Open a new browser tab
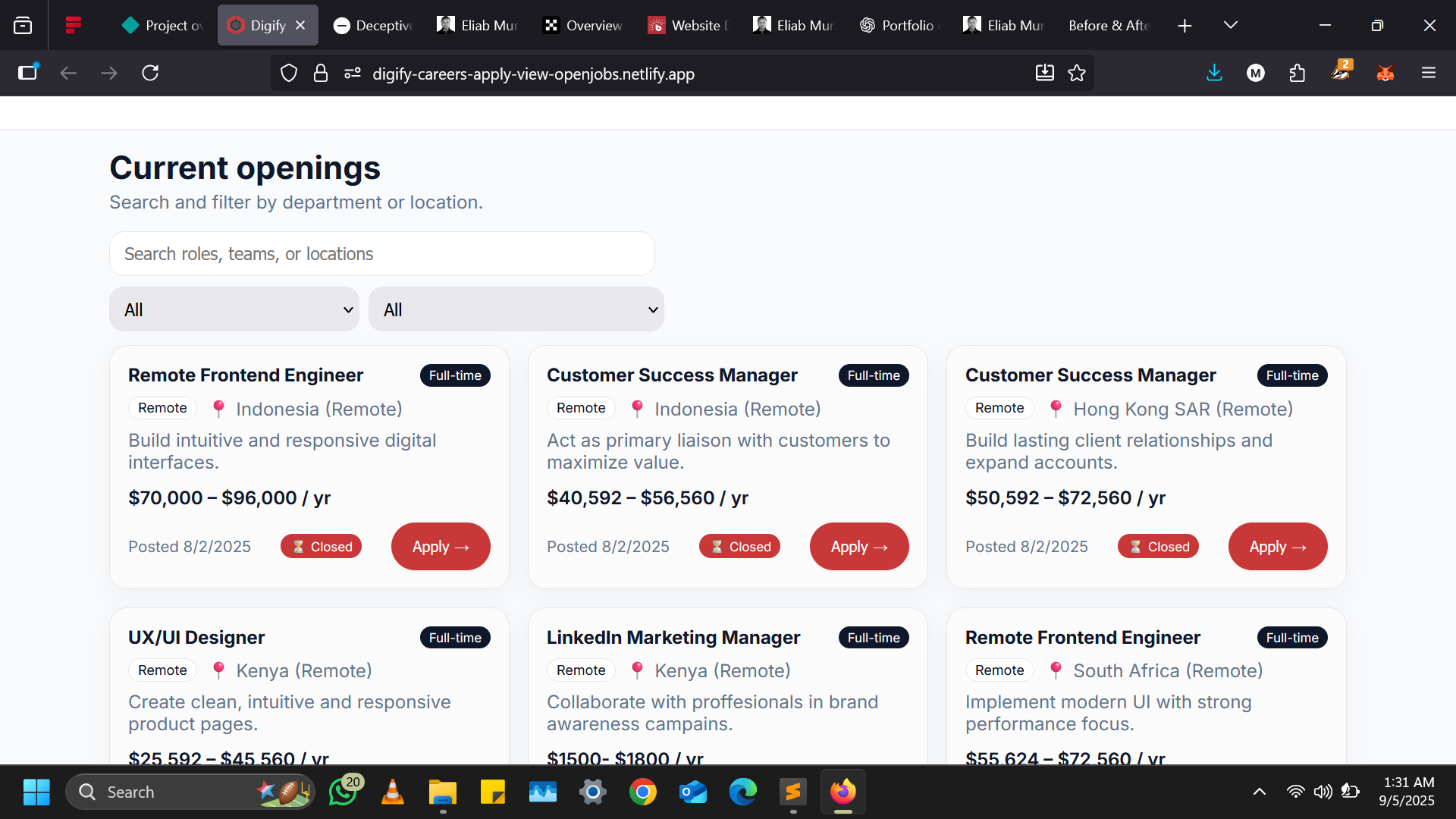This screenshot has height=819, width=1456. tap(1185, 25)
